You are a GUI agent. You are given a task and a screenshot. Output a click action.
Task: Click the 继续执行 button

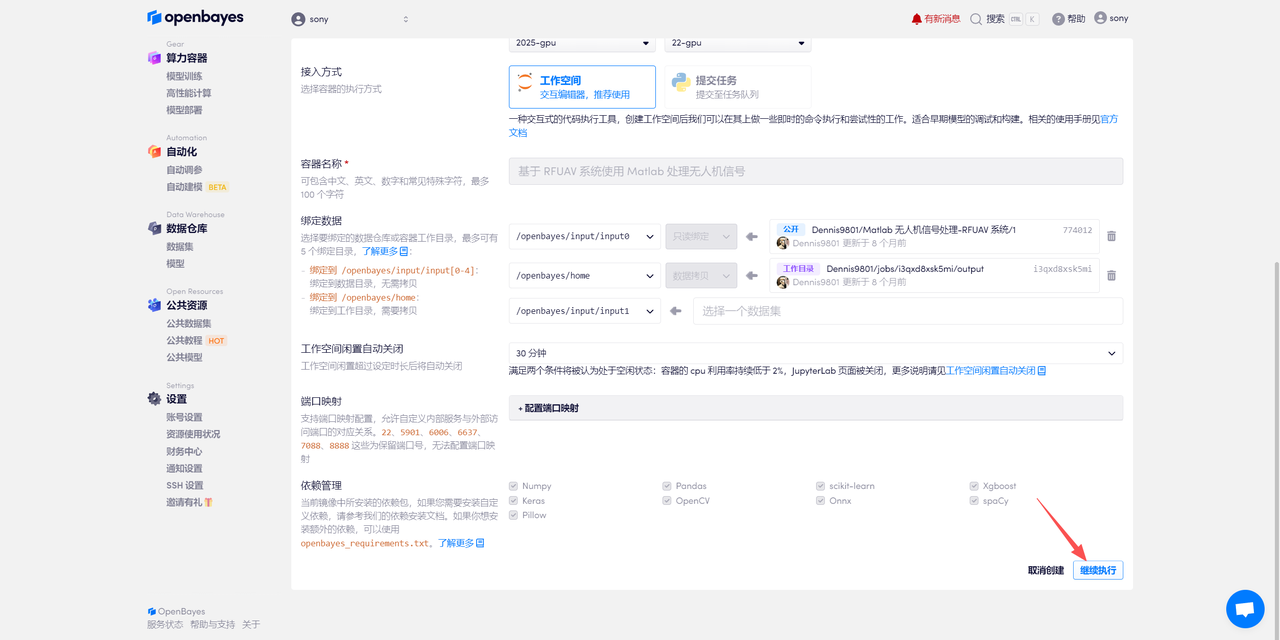click(x=1098, y=570)
